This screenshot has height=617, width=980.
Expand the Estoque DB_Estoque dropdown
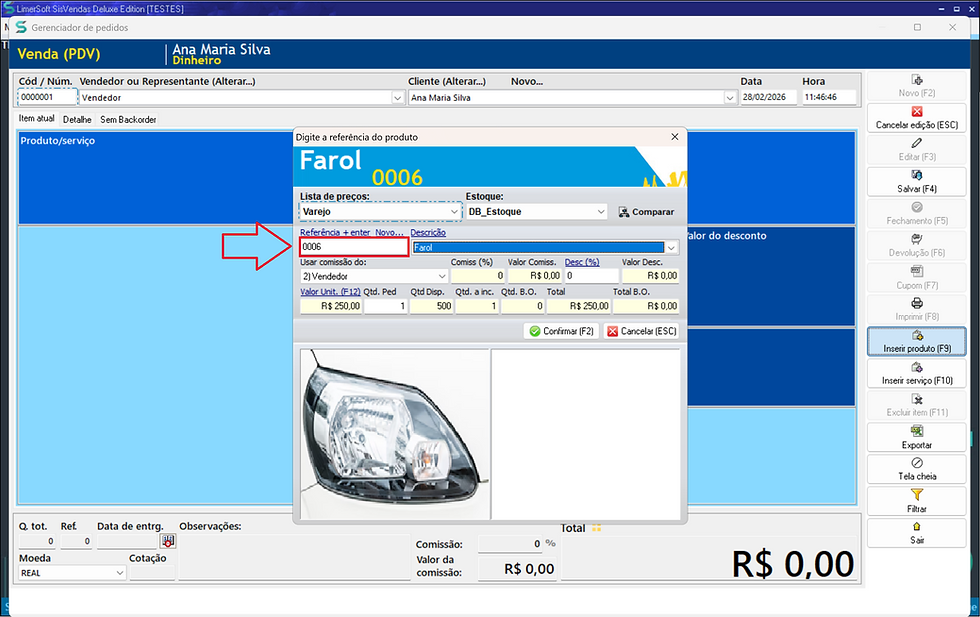click(x=601, y=212)
